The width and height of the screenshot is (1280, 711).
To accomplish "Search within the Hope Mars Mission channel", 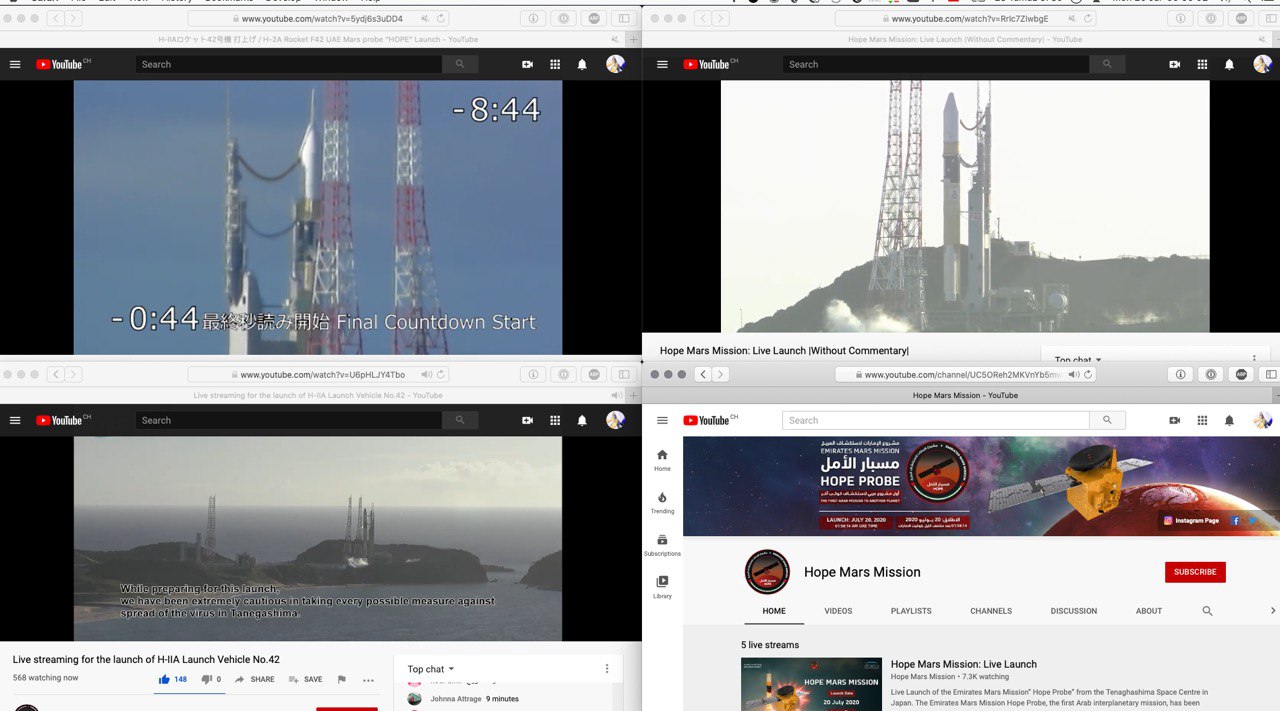I will (x=1207, y=611).
